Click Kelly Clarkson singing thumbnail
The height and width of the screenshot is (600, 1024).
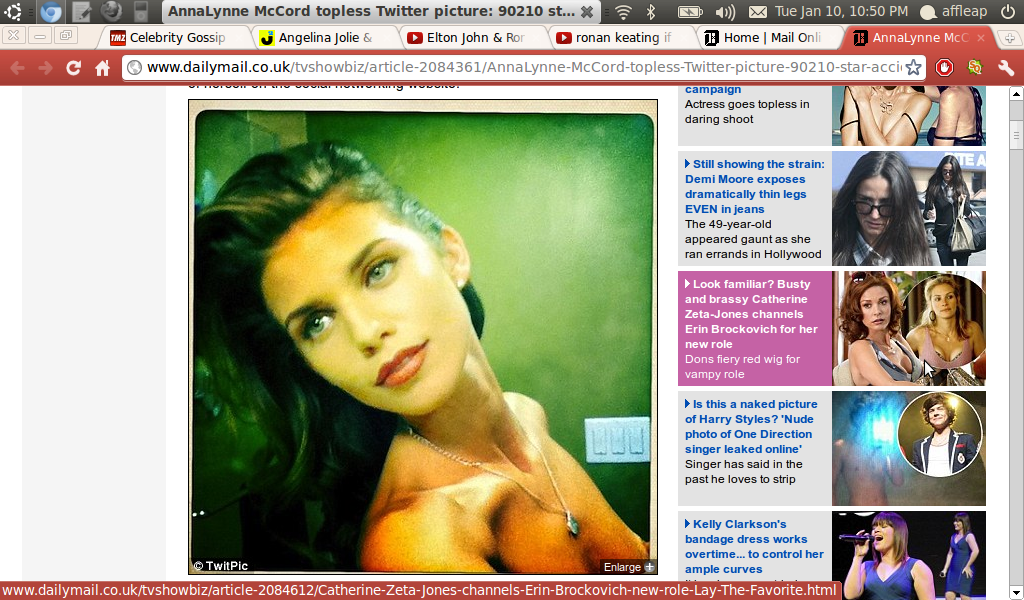[908, 554]
